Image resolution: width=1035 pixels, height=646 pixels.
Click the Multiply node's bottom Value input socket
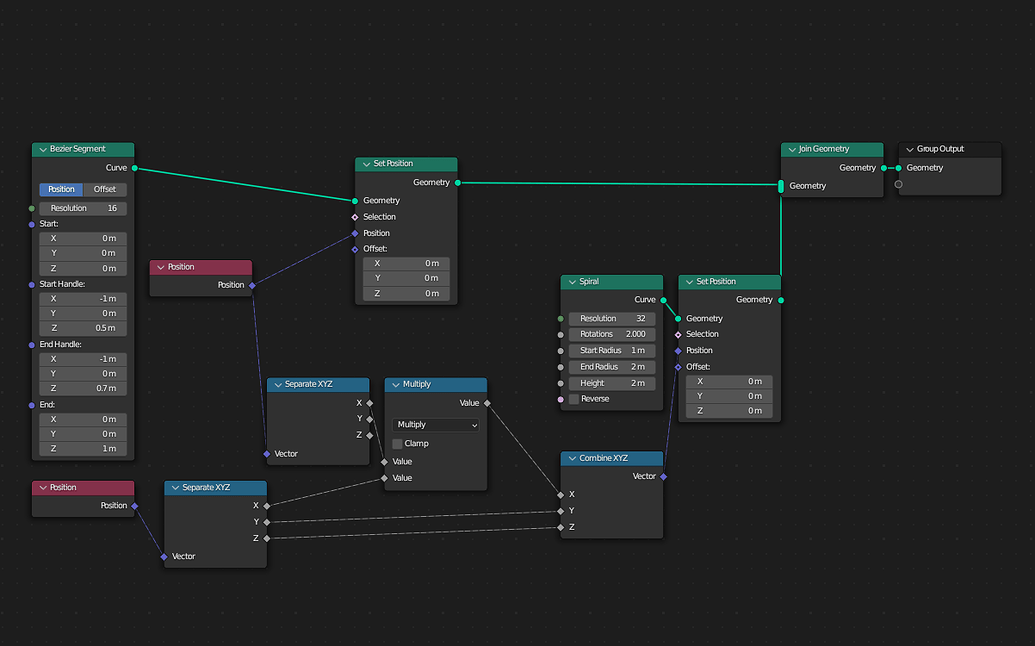click(x=384, y=478)
